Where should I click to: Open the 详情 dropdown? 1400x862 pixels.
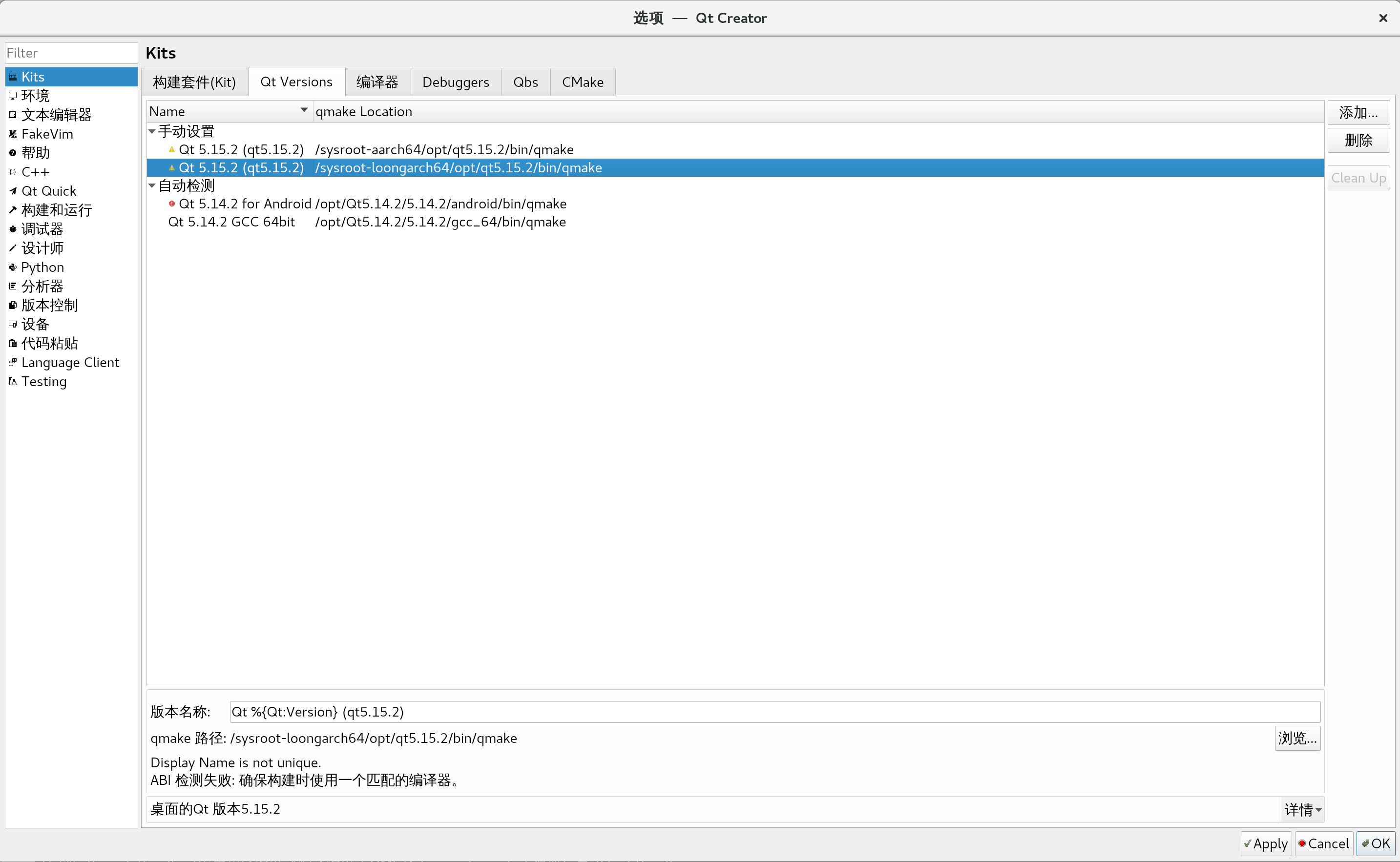pos(1302,809)
